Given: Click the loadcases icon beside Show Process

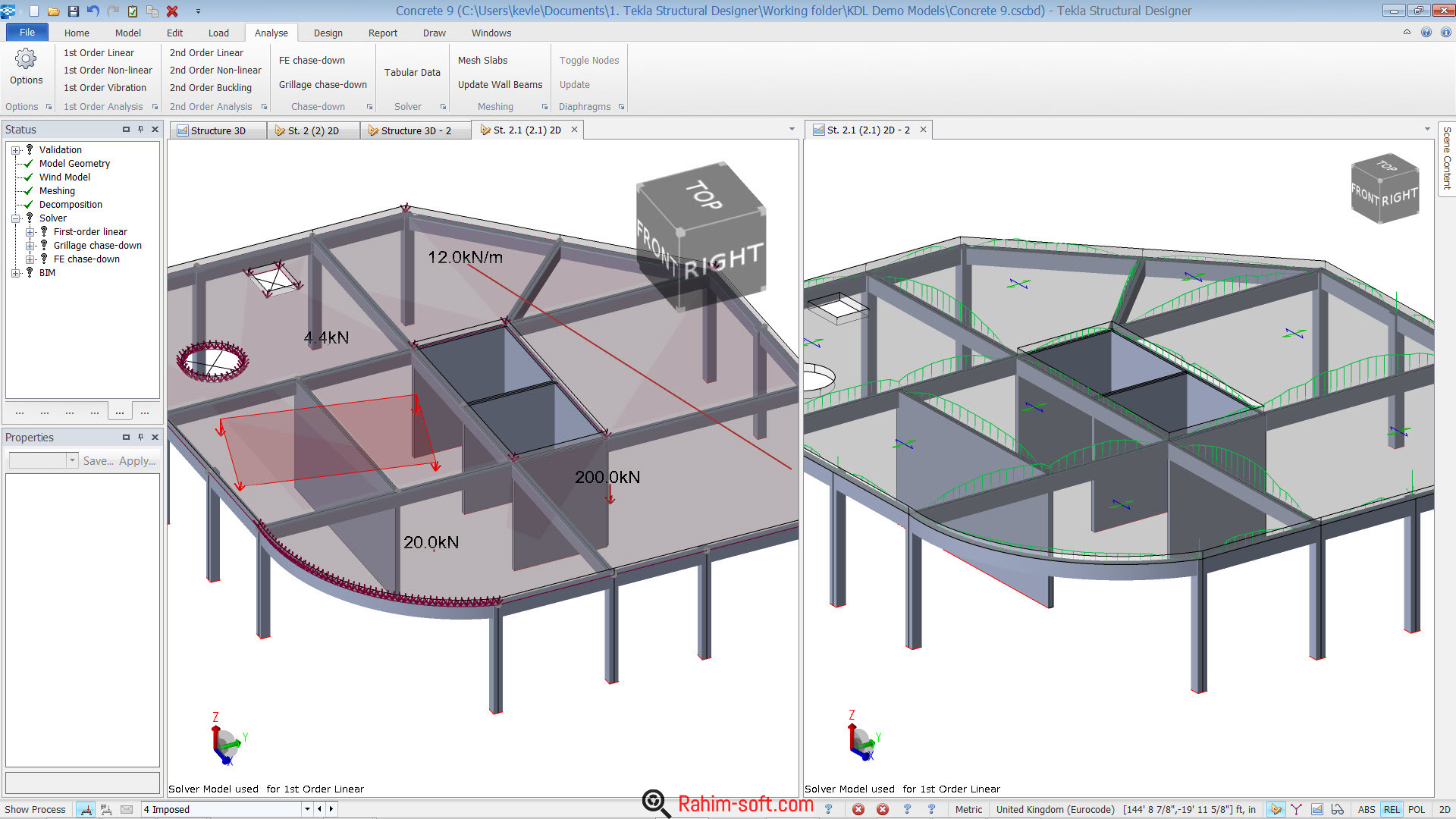Looking at the screenshot, I should [x=86, y=809].
